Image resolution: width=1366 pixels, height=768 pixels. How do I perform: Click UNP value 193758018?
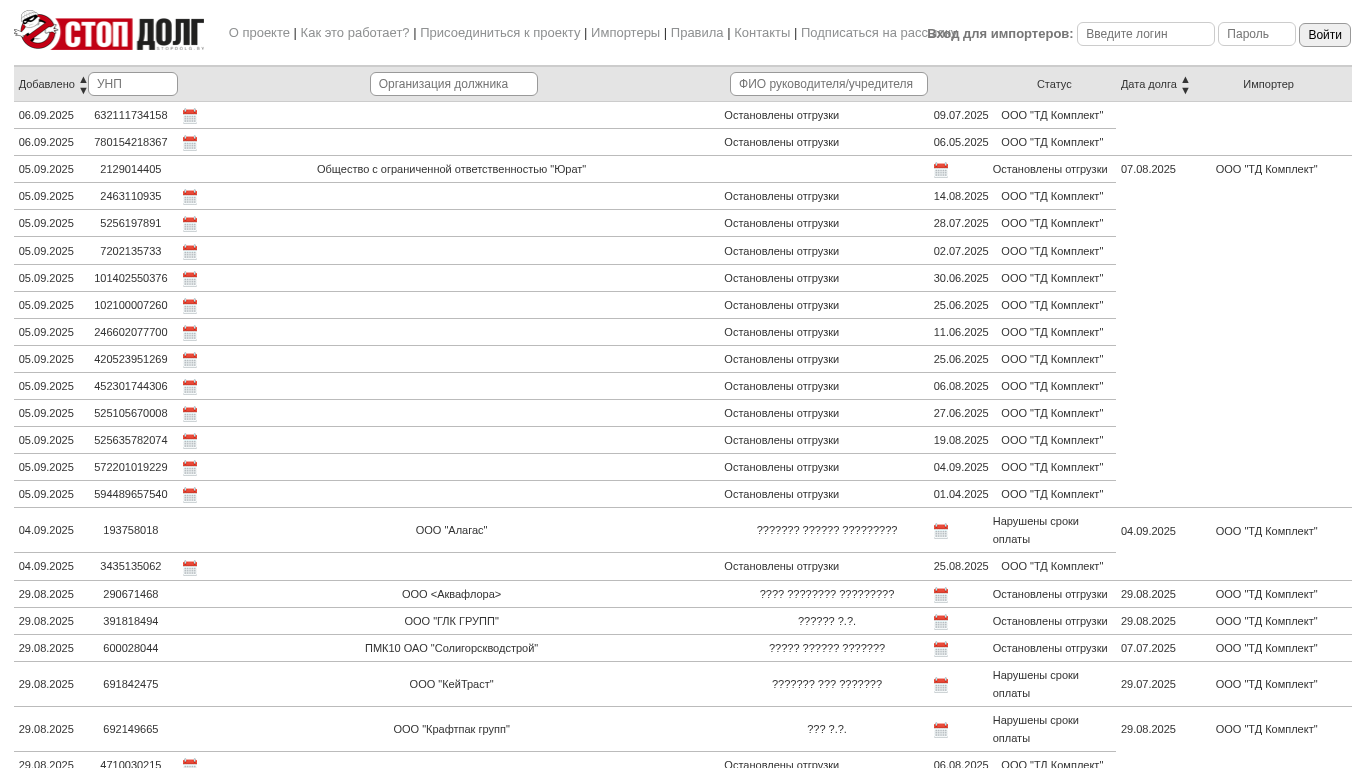131,530
